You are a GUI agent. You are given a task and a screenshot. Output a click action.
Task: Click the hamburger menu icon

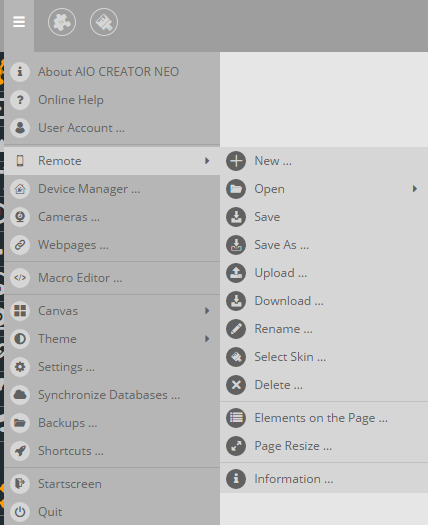tap(19, 22)
